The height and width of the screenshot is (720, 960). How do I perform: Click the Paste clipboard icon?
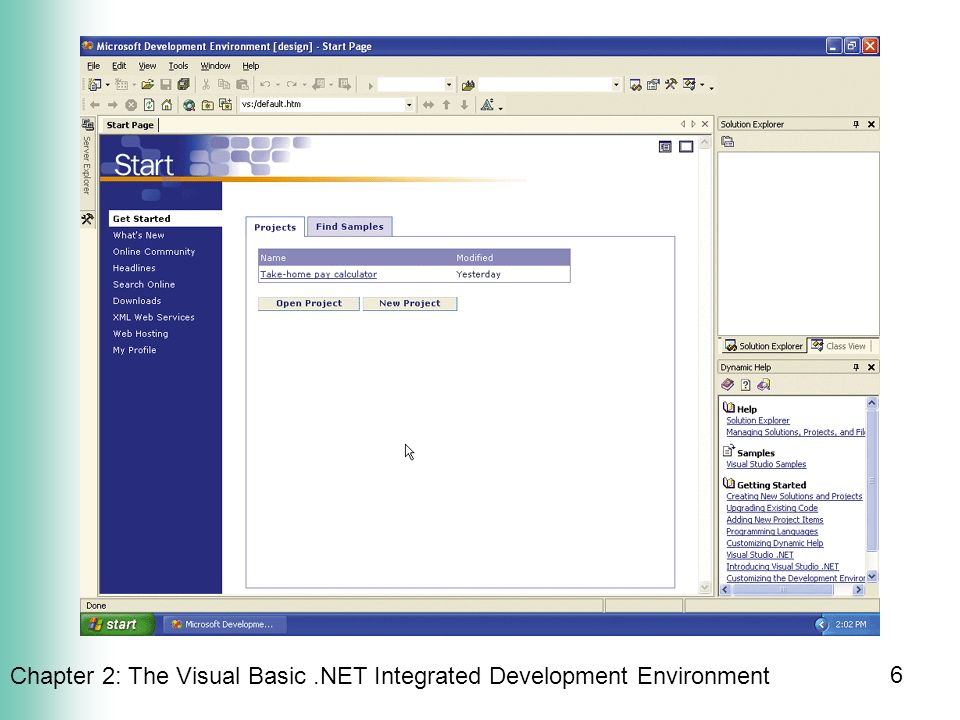click(242, 84)
